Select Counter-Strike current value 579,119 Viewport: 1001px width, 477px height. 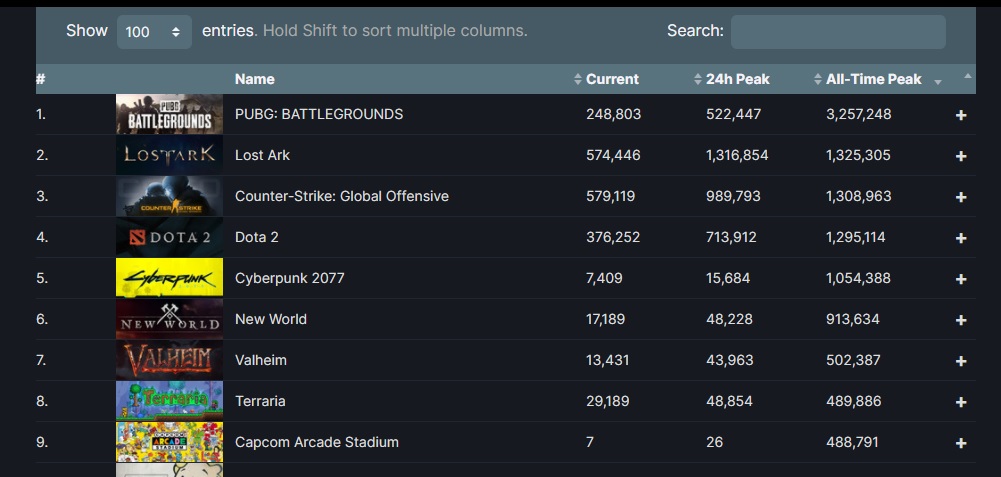[x=610, y=196]
